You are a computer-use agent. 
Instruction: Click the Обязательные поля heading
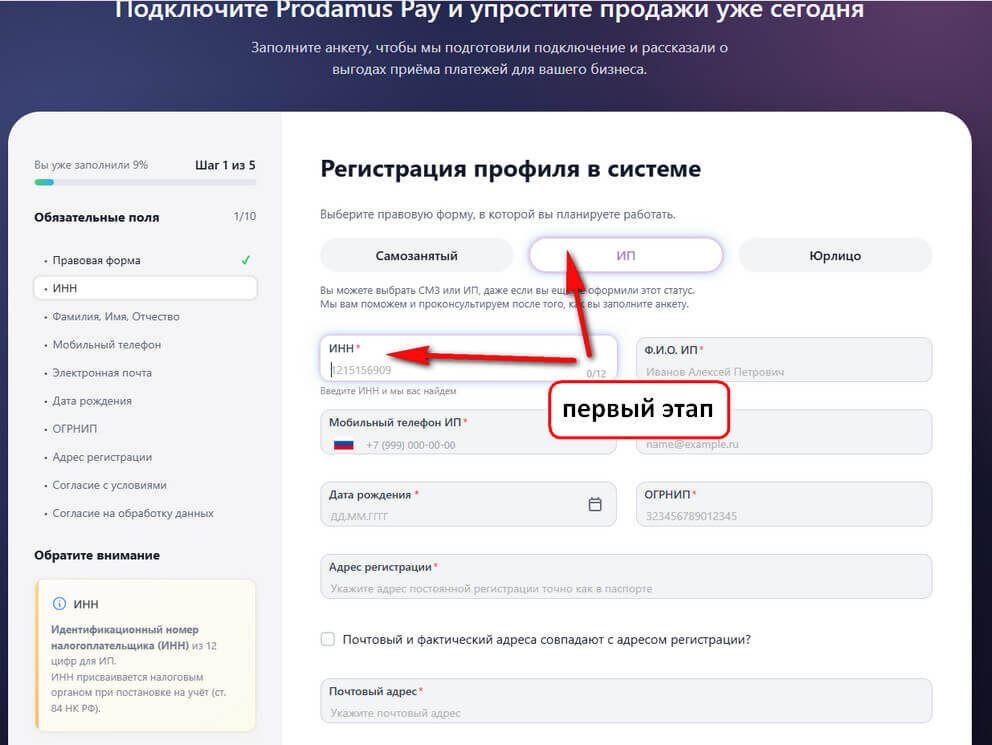click(x=97, y=218)
